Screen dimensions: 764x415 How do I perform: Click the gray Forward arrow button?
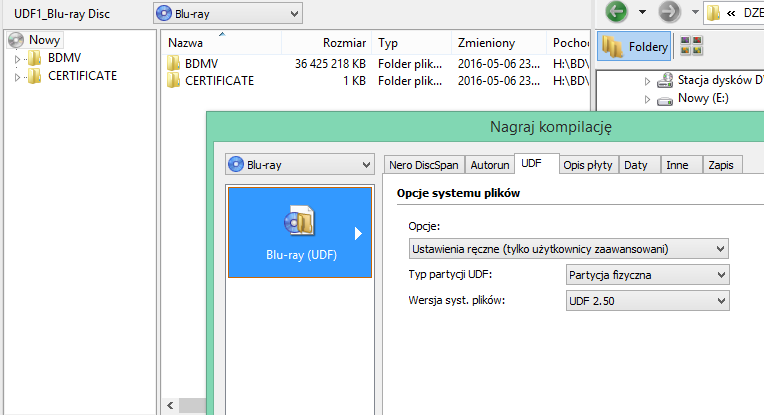(669, 12)
